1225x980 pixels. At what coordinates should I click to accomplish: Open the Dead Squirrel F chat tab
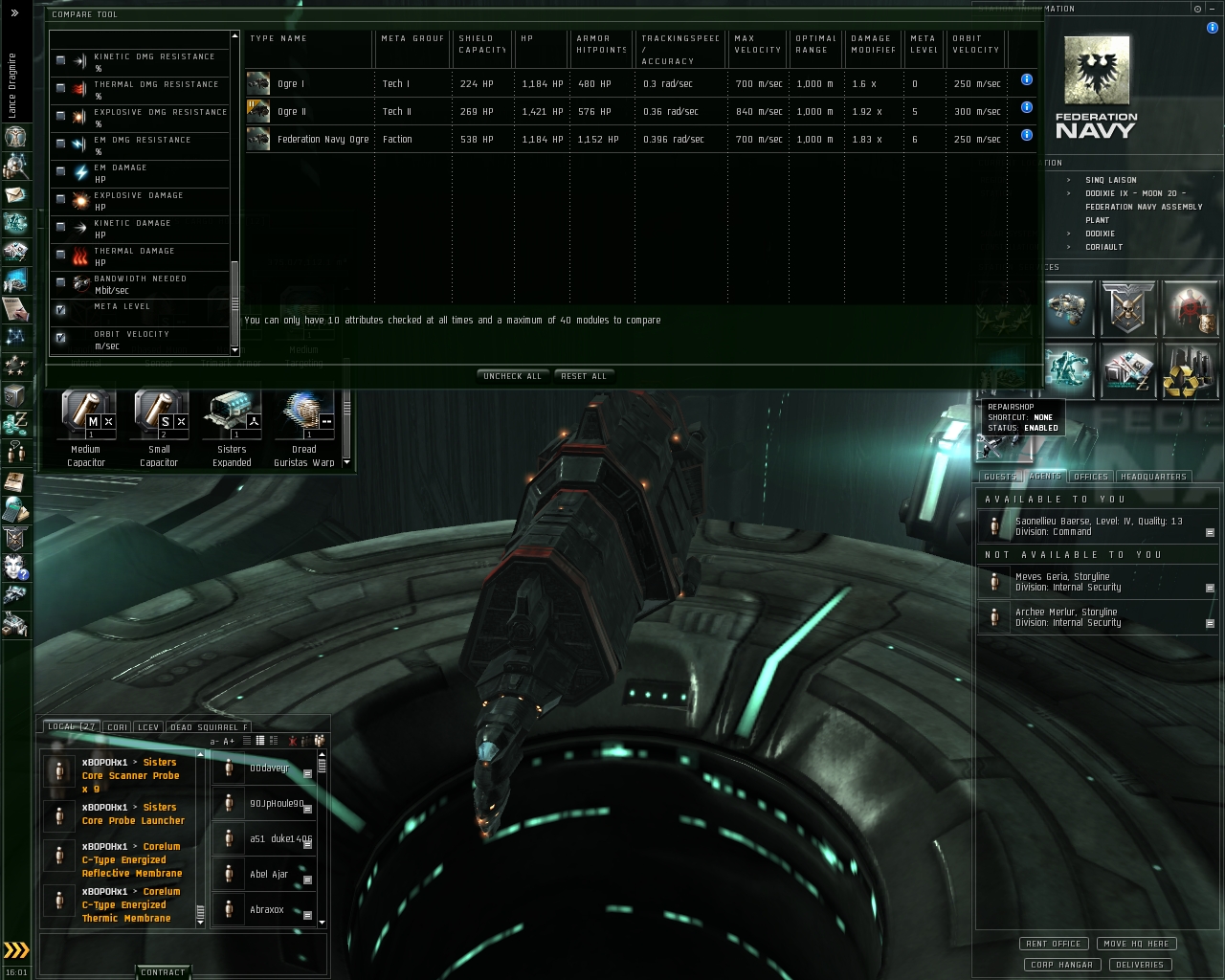[208, 727]
